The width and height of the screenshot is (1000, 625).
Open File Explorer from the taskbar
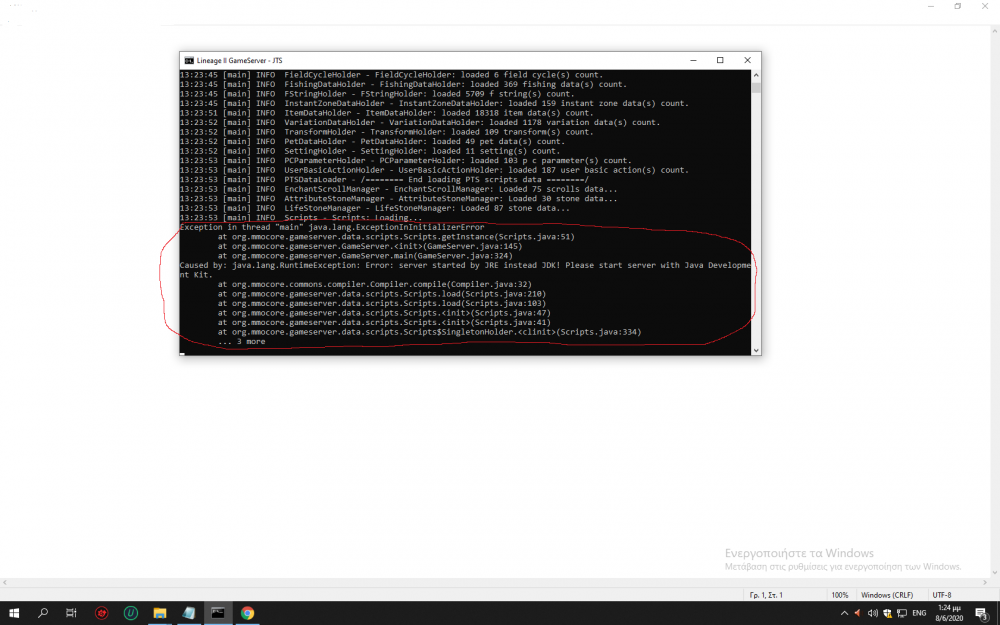[159, 612]
